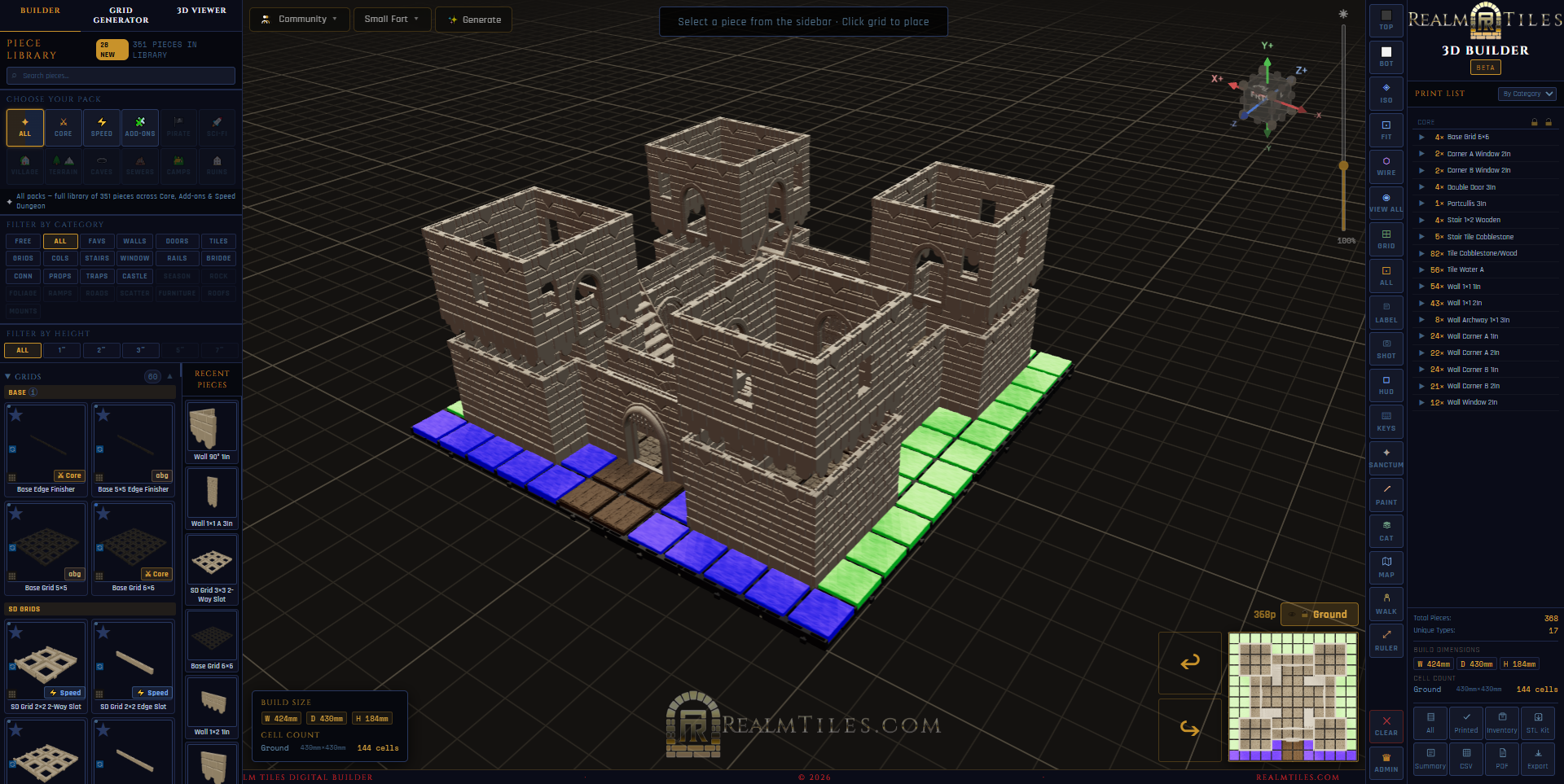Switch to the 3D VIEWER tab

[x=201, y=11]
